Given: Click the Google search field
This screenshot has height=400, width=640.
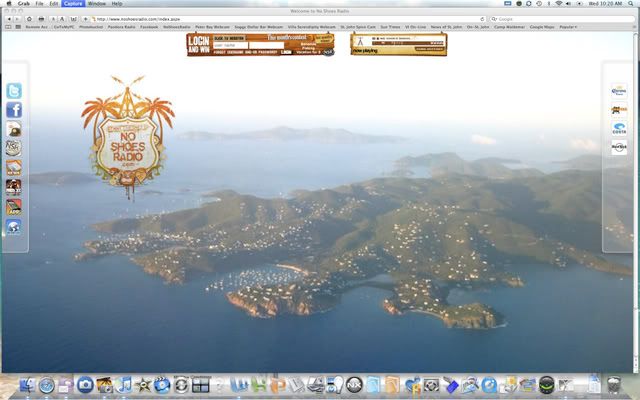Looking at the screenshot, I should point(560,18).
